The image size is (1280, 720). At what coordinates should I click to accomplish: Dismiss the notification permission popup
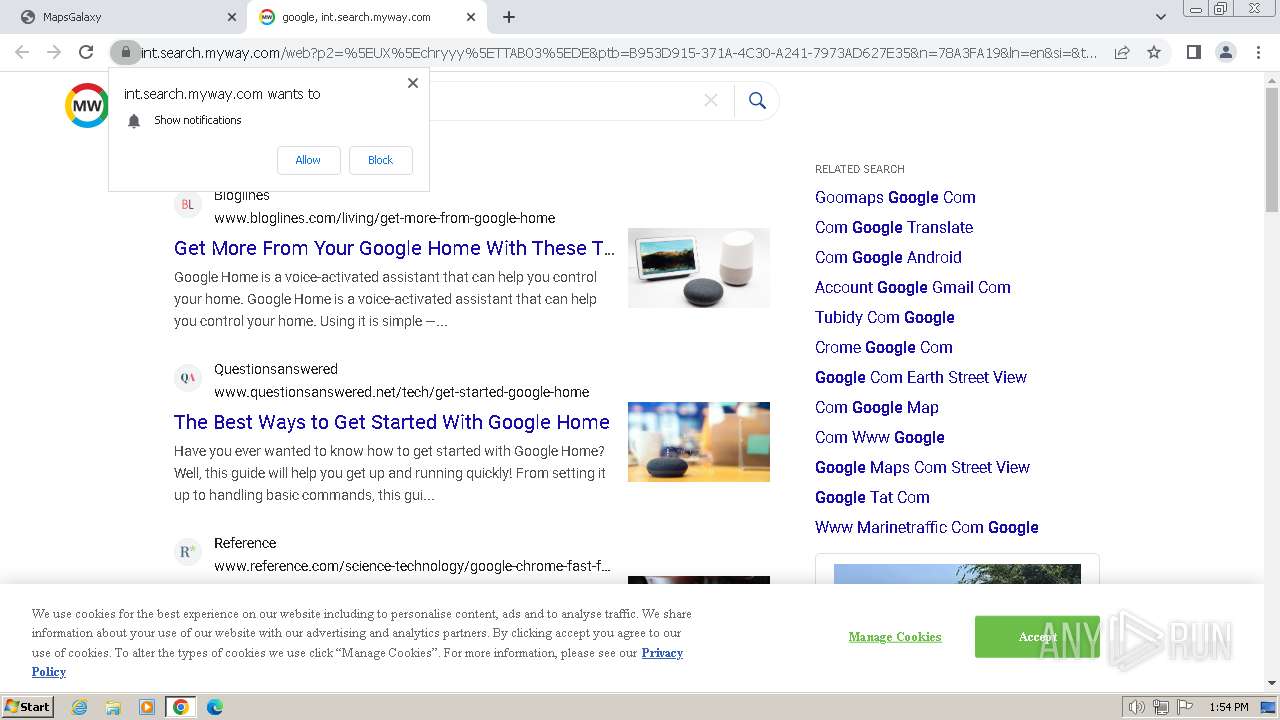pos(413,83)
